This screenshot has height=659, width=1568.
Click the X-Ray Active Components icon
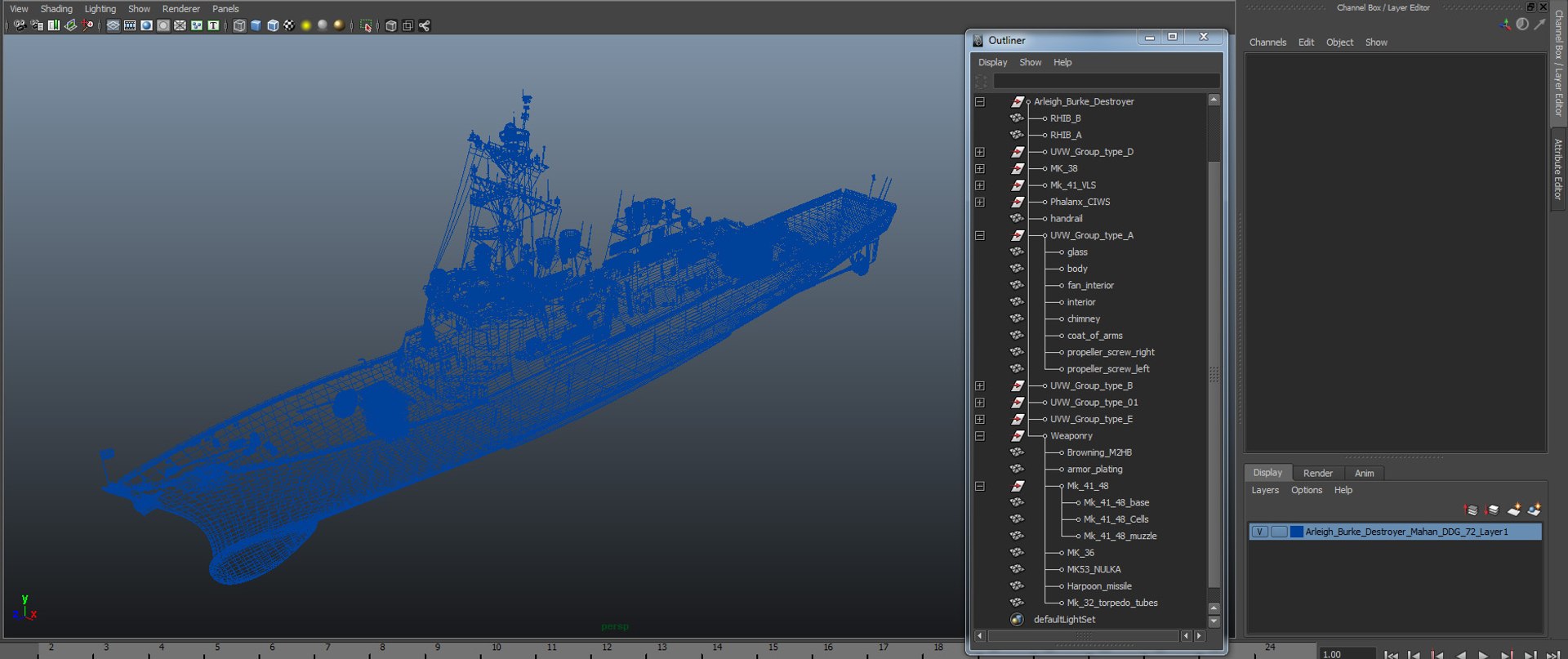[408, 25]
